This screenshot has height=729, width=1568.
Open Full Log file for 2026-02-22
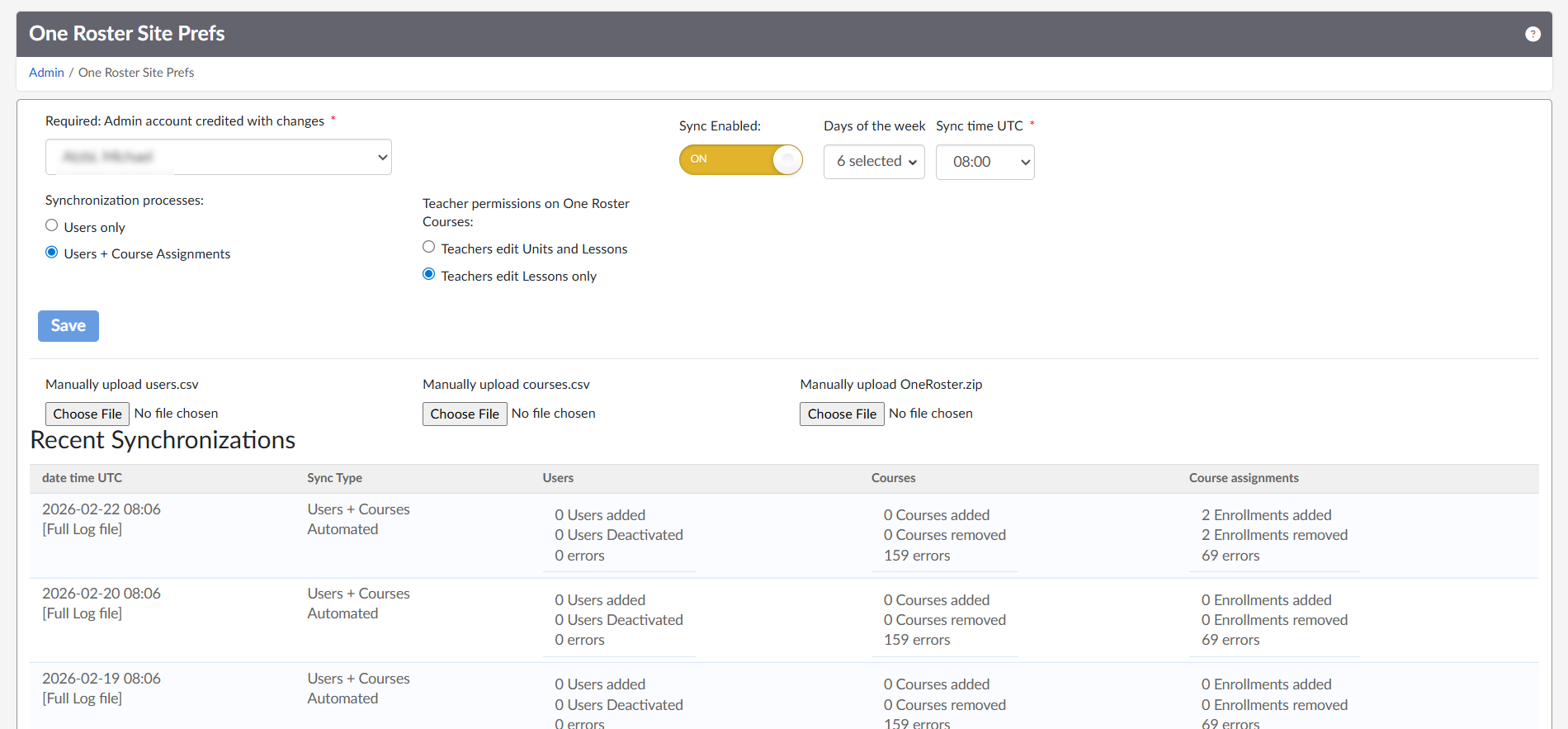point(83,529)
